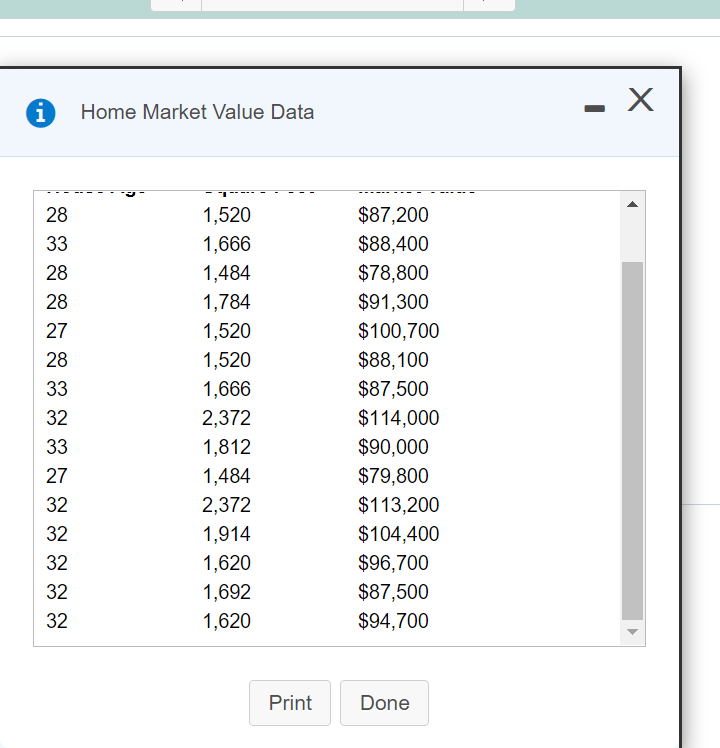Click square feet in the $88,400 row
The height and width of the screenshot is (748, 720).
tap(227, 244)
